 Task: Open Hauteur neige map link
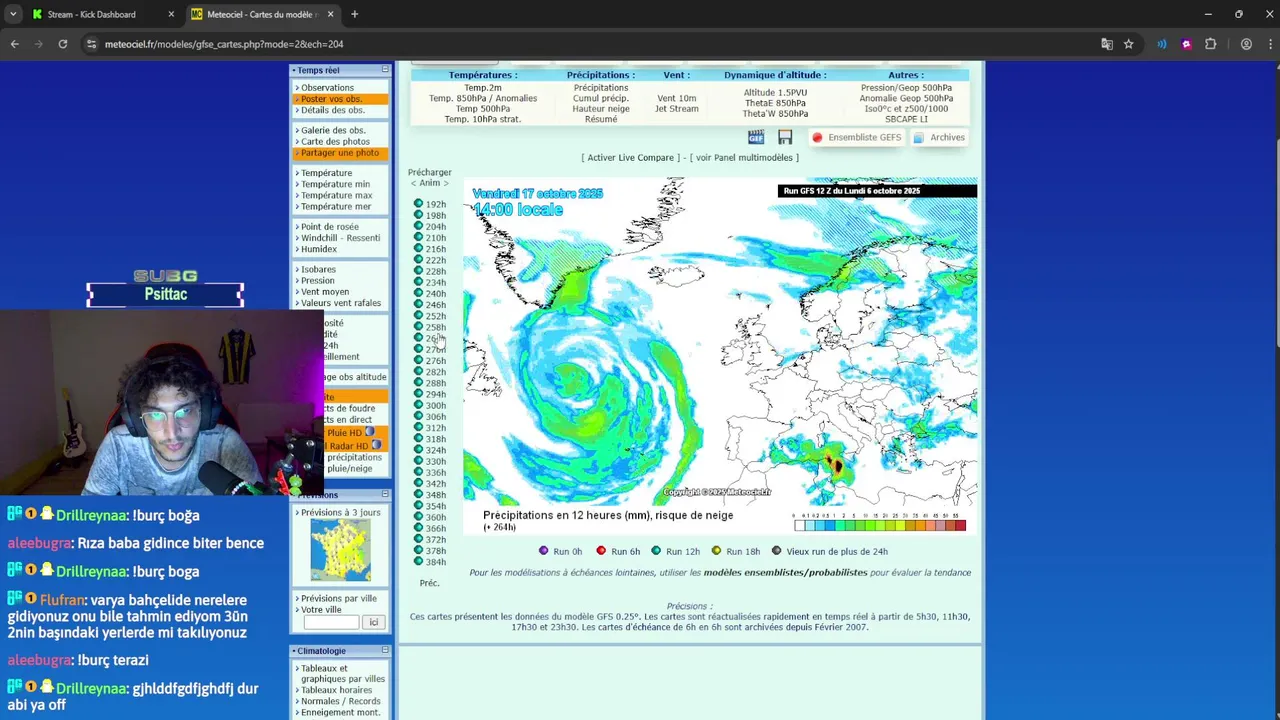[601, 109]
